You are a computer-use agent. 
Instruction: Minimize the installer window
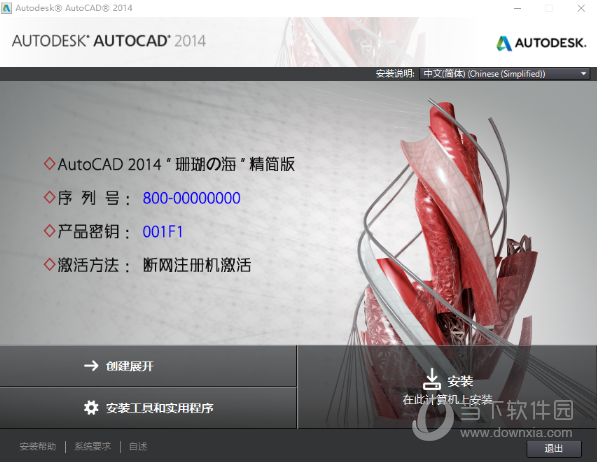[x=517, y=8]
